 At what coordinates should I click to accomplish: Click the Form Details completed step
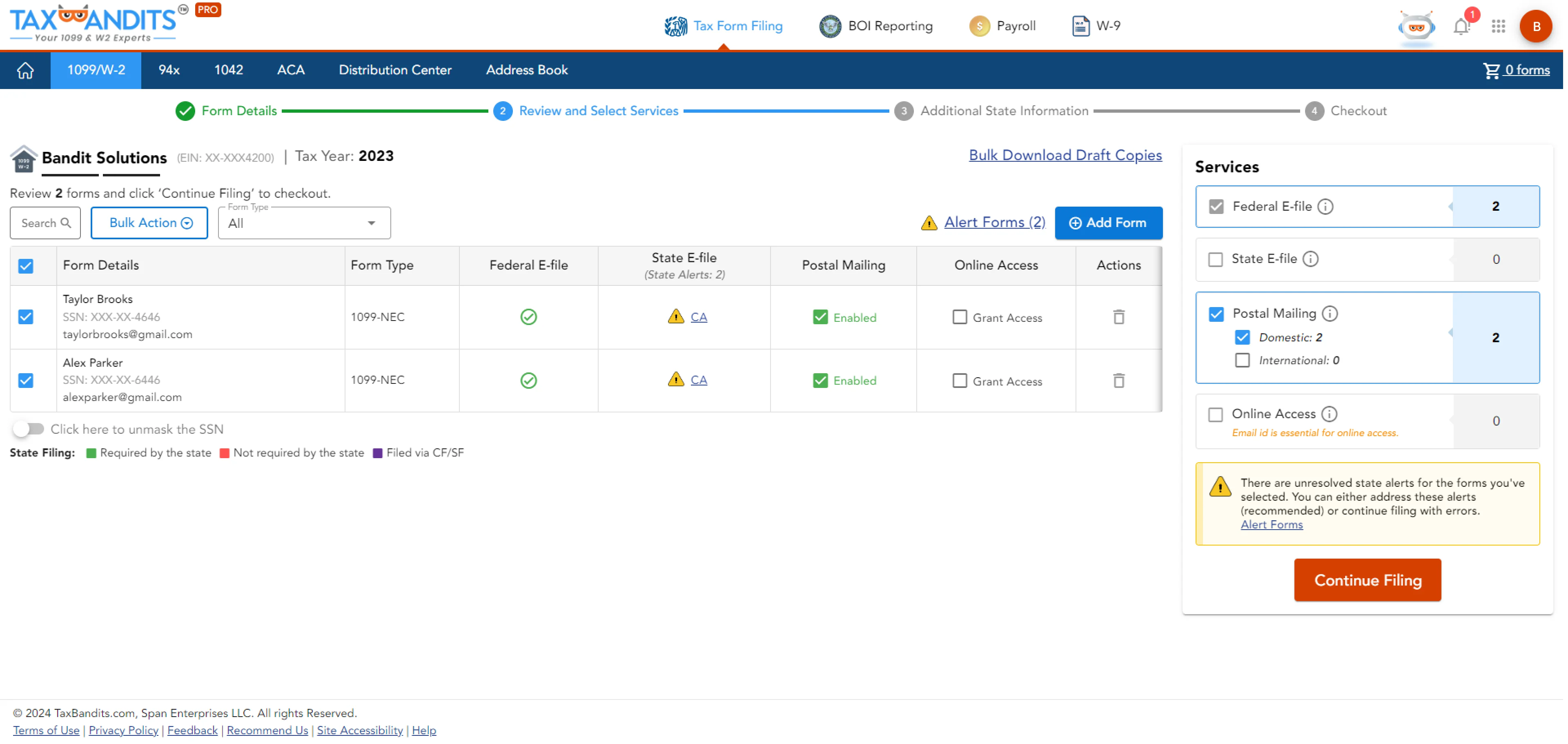227,111
